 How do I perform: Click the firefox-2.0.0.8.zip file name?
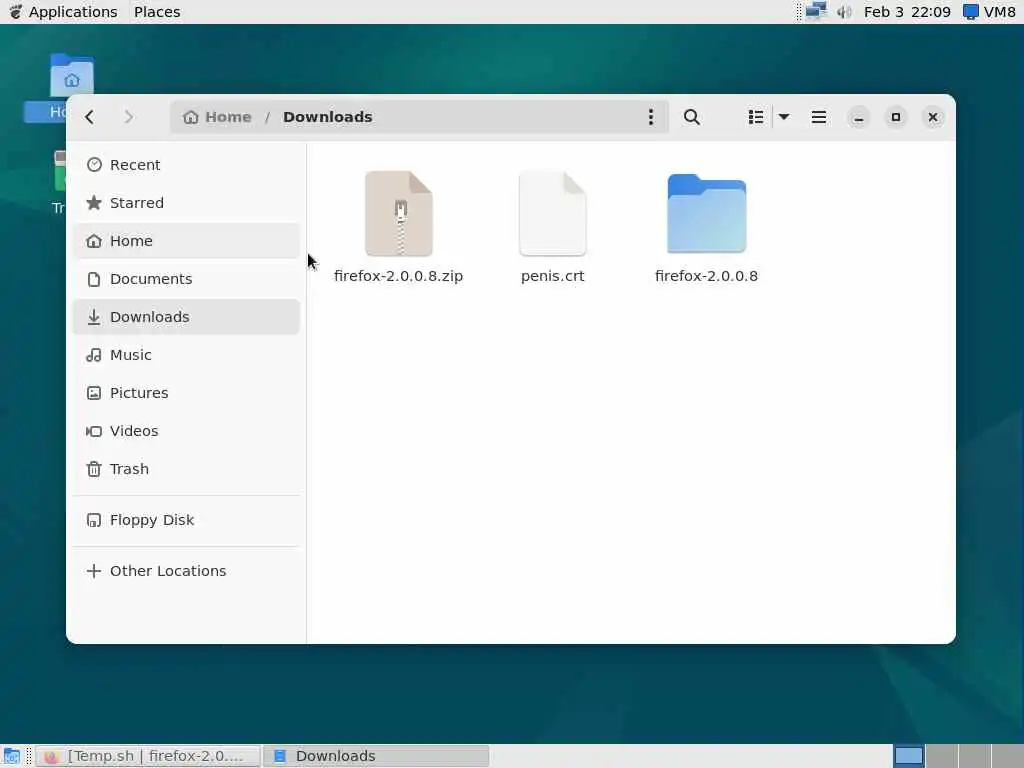point(398,276)
